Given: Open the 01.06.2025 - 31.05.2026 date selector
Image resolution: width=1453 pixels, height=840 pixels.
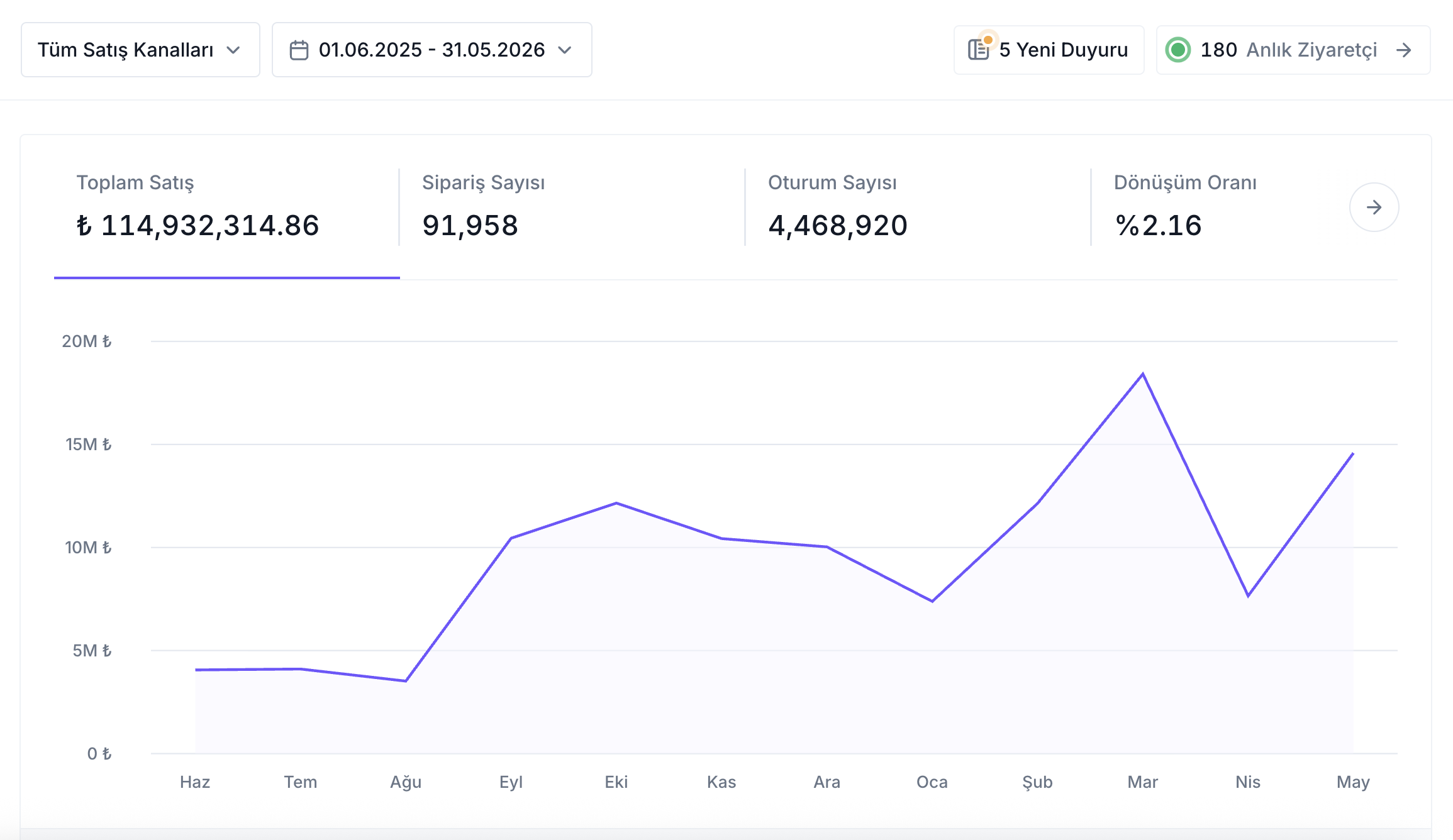Looking at the screenshot, I should (x=432, y=50).
